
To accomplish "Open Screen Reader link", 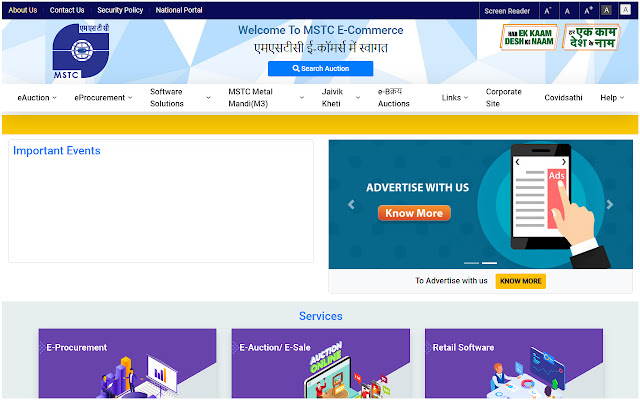I will [x=507, y=11].
